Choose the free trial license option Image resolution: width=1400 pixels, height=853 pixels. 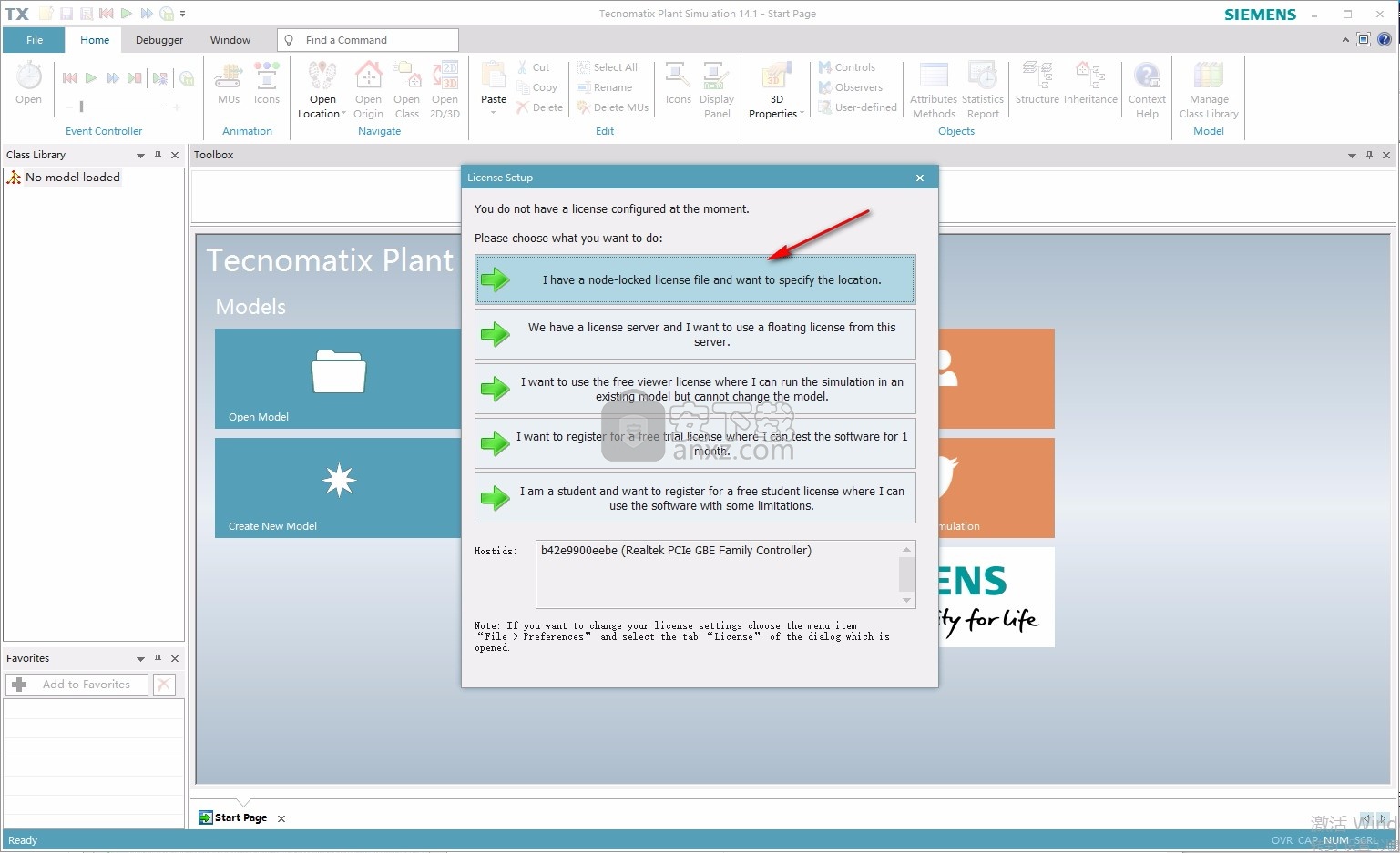pyautogui.click(x=694, y=443)
